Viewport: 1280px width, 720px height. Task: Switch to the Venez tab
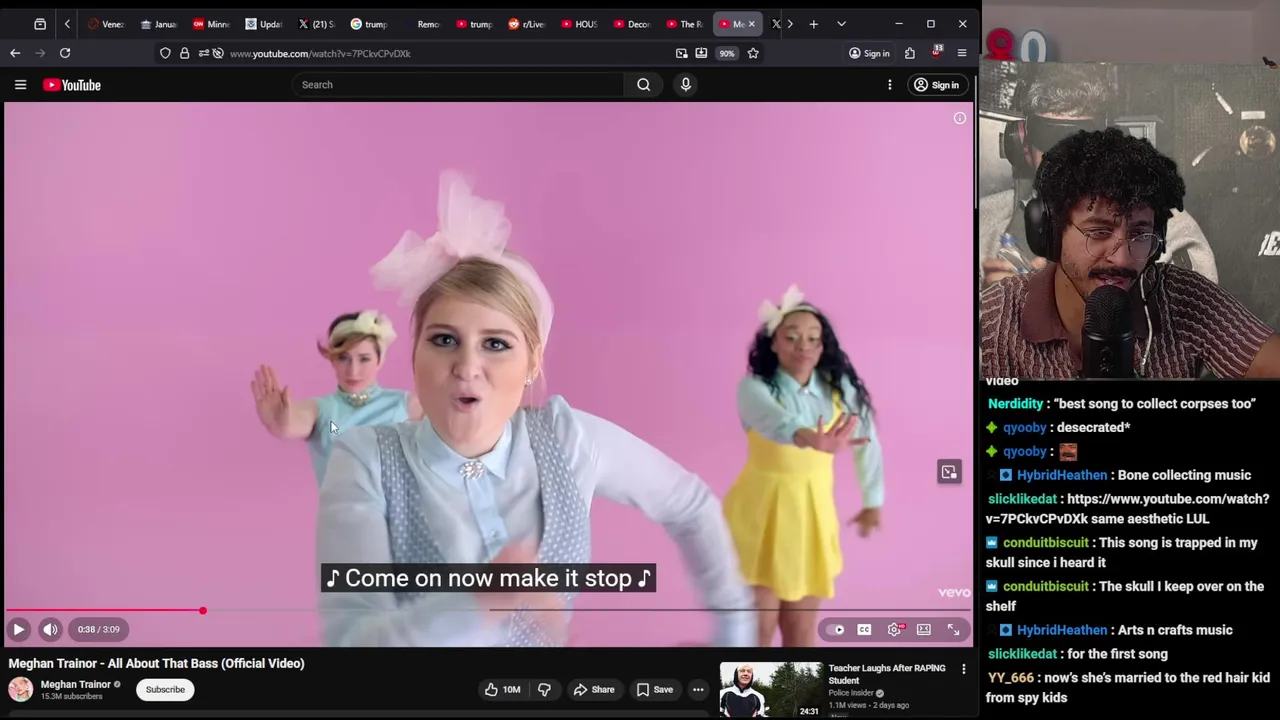pos(106,24)
